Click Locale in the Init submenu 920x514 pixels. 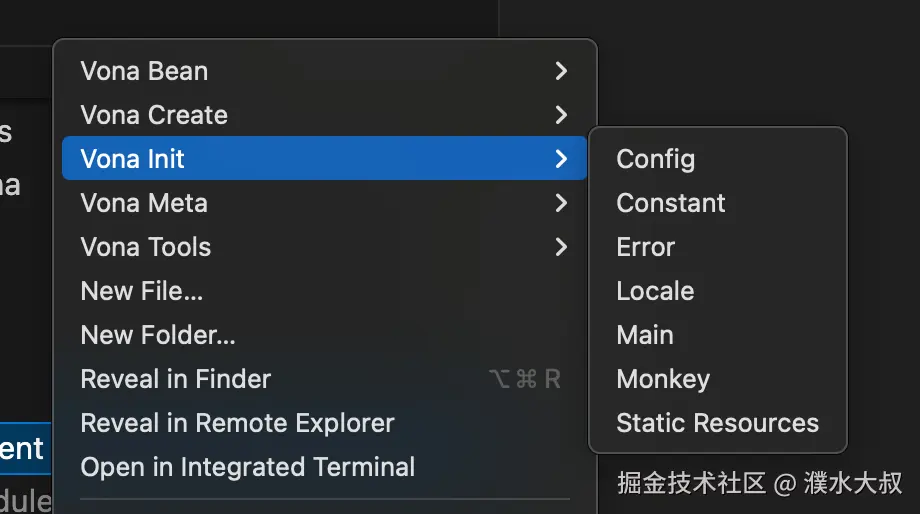pos(655,291)
